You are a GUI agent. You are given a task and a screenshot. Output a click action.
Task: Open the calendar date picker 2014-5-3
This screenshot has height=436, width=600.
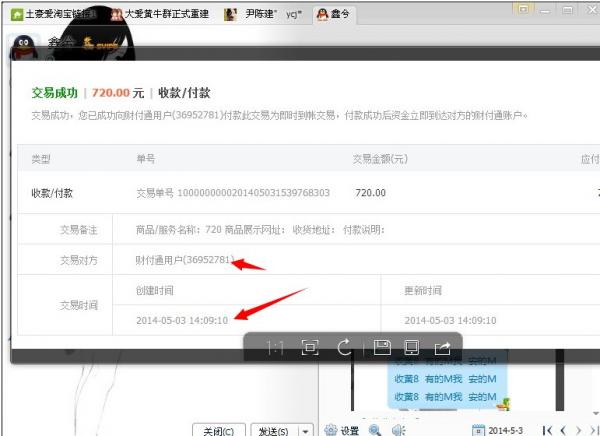point(497,430)
